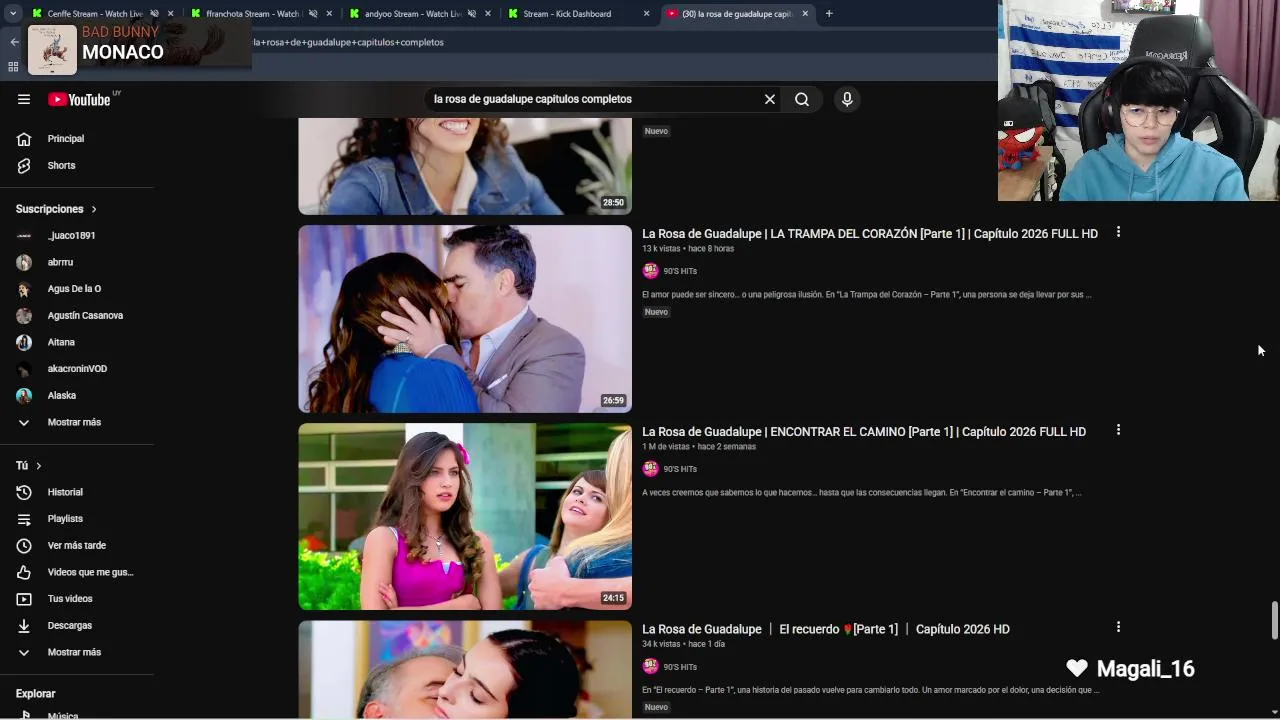Screen dimensions: 1280x720
Task: Click the Explorar section heading
Action: pos(36,693)
